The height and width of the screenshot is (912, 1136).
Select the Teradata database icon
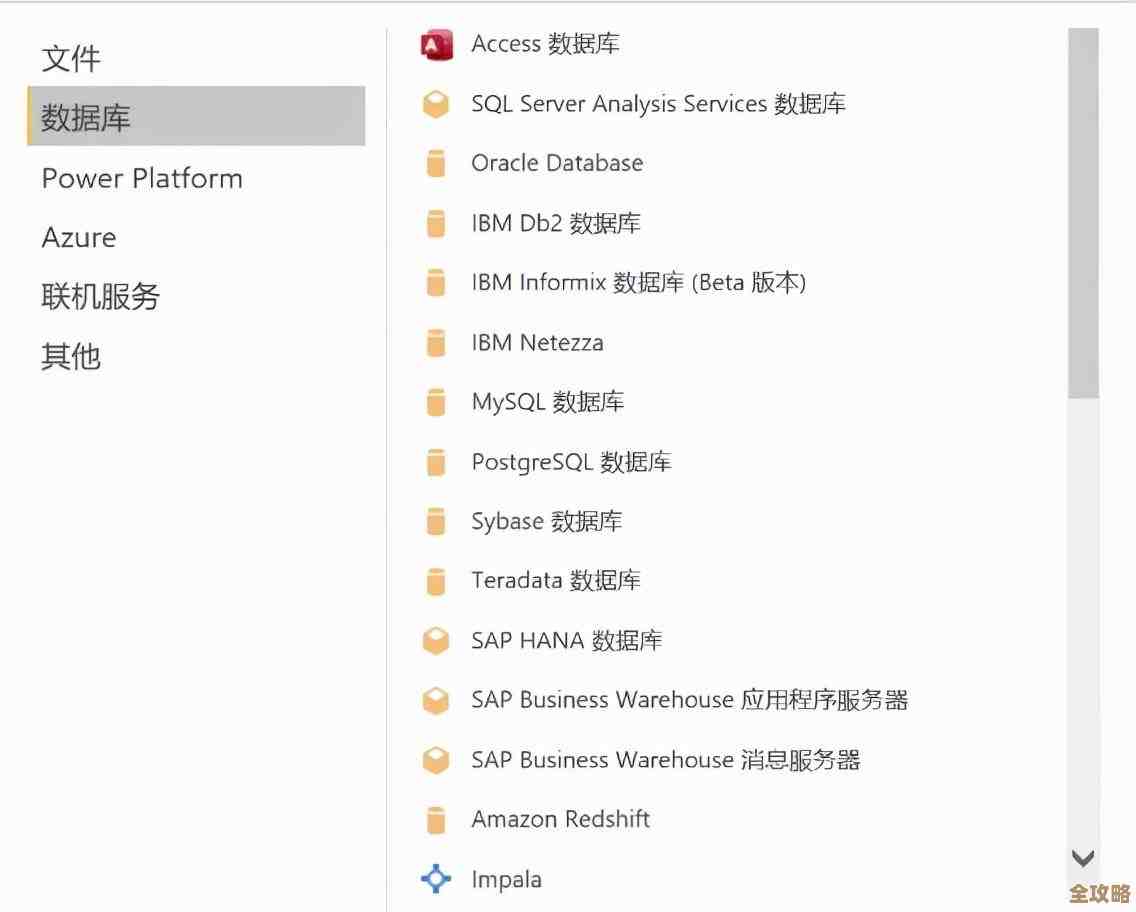435,581
